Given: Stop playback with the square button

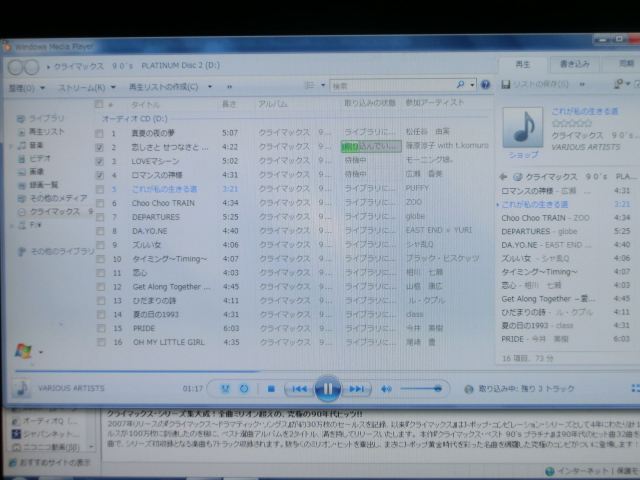Looking at the screenshot, I should (x=271, y=389).
